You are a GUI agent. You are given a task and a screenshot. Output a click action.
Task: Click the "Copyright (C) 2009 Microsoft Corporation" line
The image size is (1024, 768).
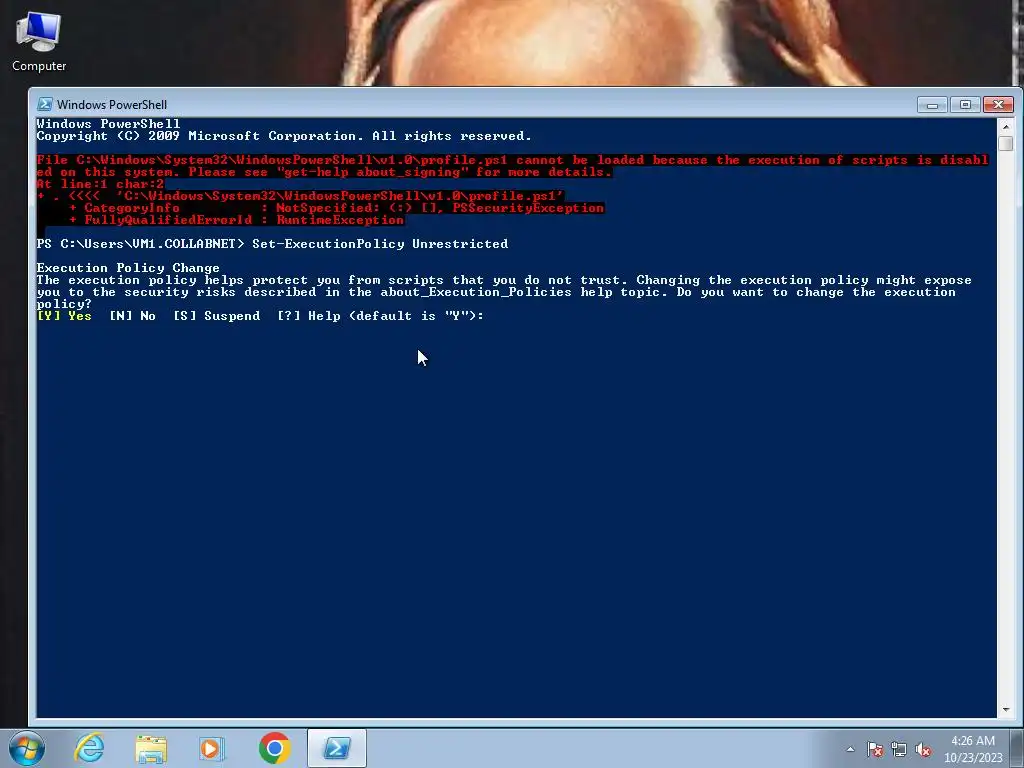pos(283,136)
